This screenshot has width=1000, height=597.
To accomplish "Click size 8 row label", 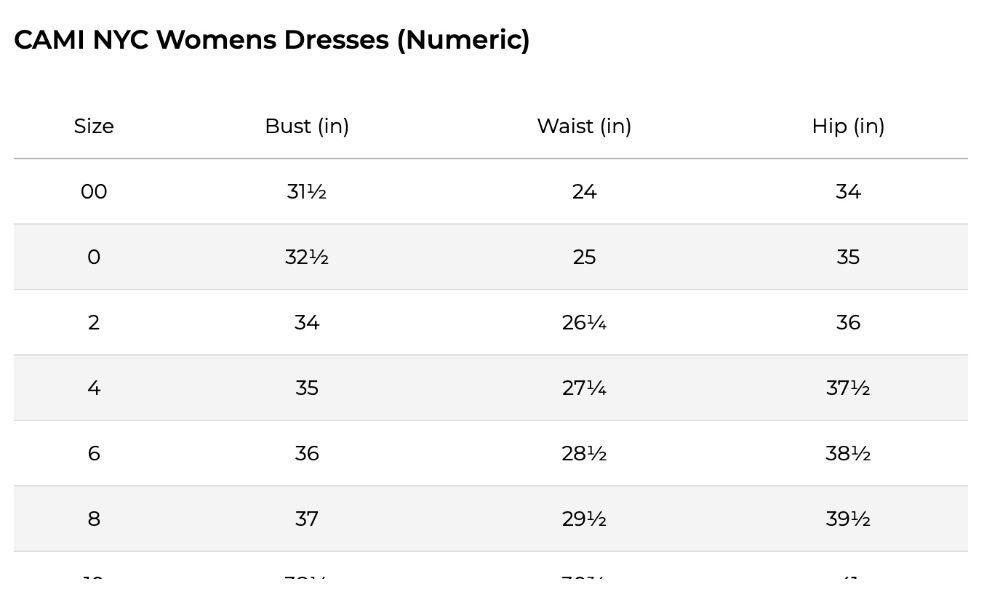I will [94, 519].
